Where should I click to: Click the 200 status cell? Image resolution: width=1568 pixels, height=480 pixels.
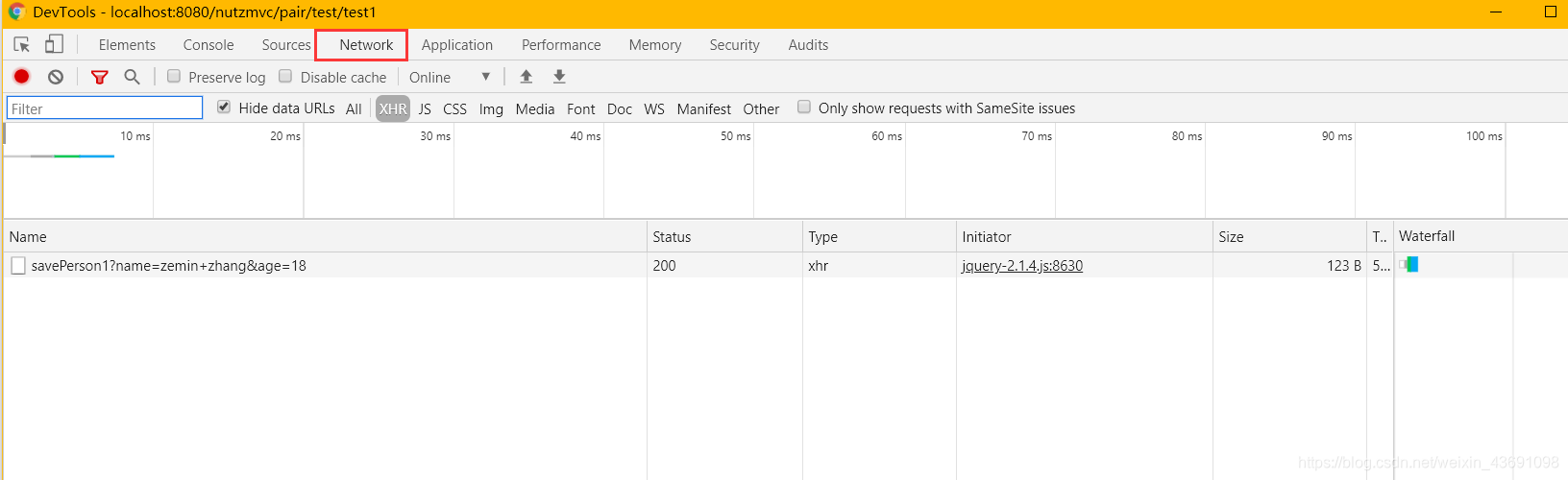click(x=724, y=266)
